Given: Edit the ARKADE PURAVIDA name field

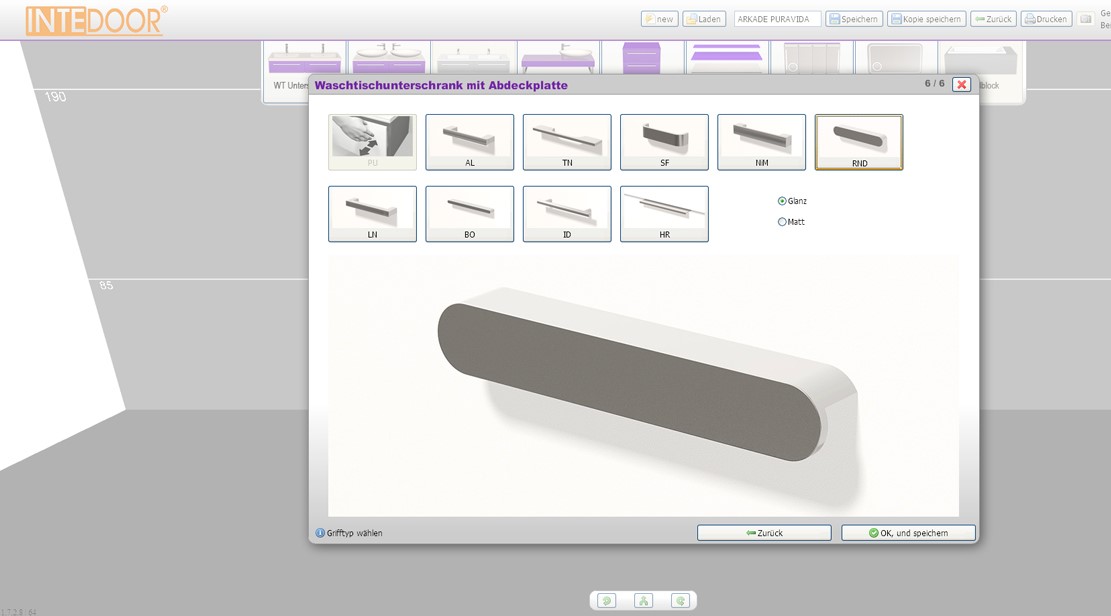Looking at the screenshot, I should (x=777, y=19).
